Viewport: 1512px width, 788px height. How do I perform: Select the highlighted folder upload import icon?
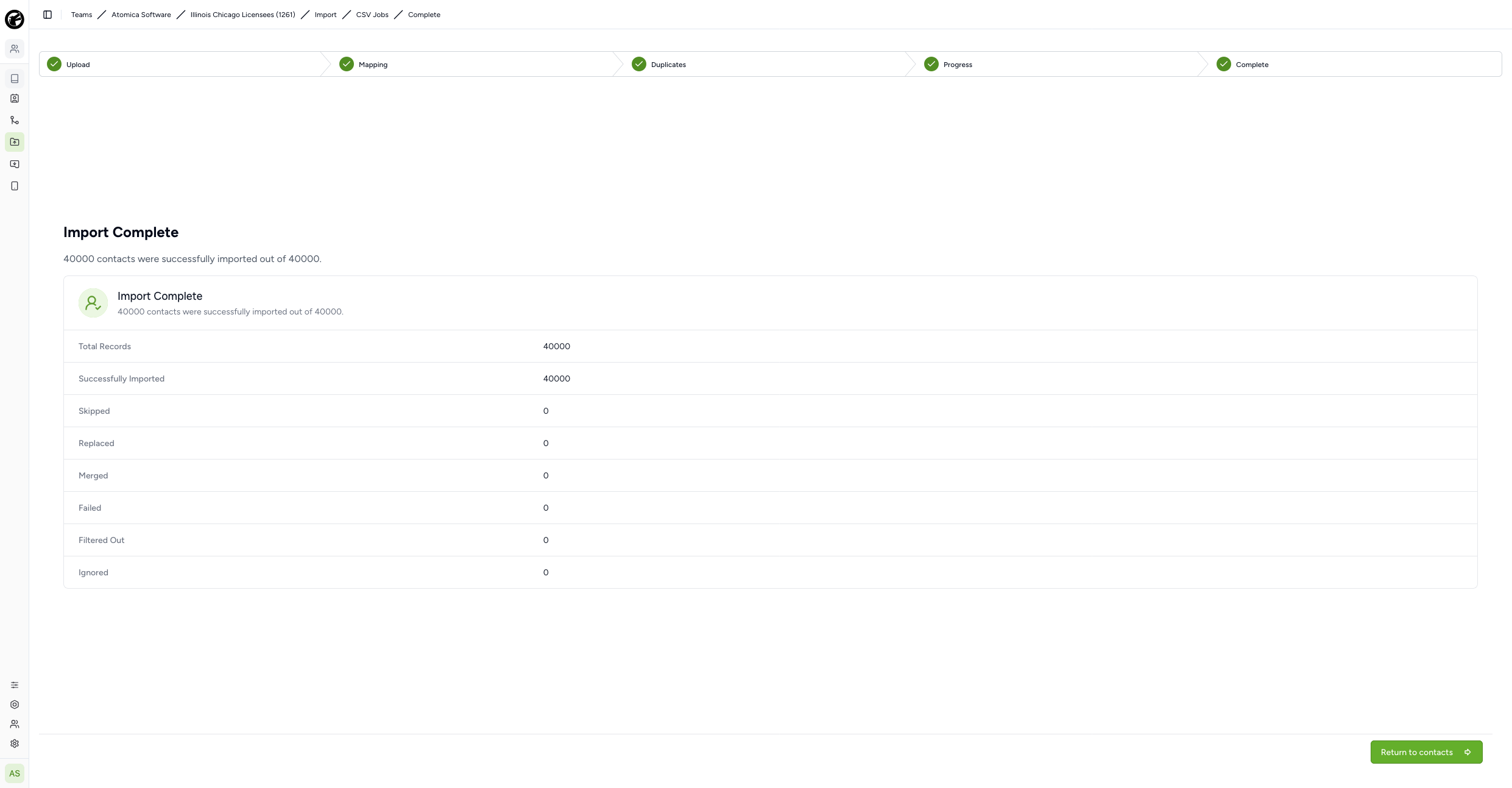pos(15,142)
